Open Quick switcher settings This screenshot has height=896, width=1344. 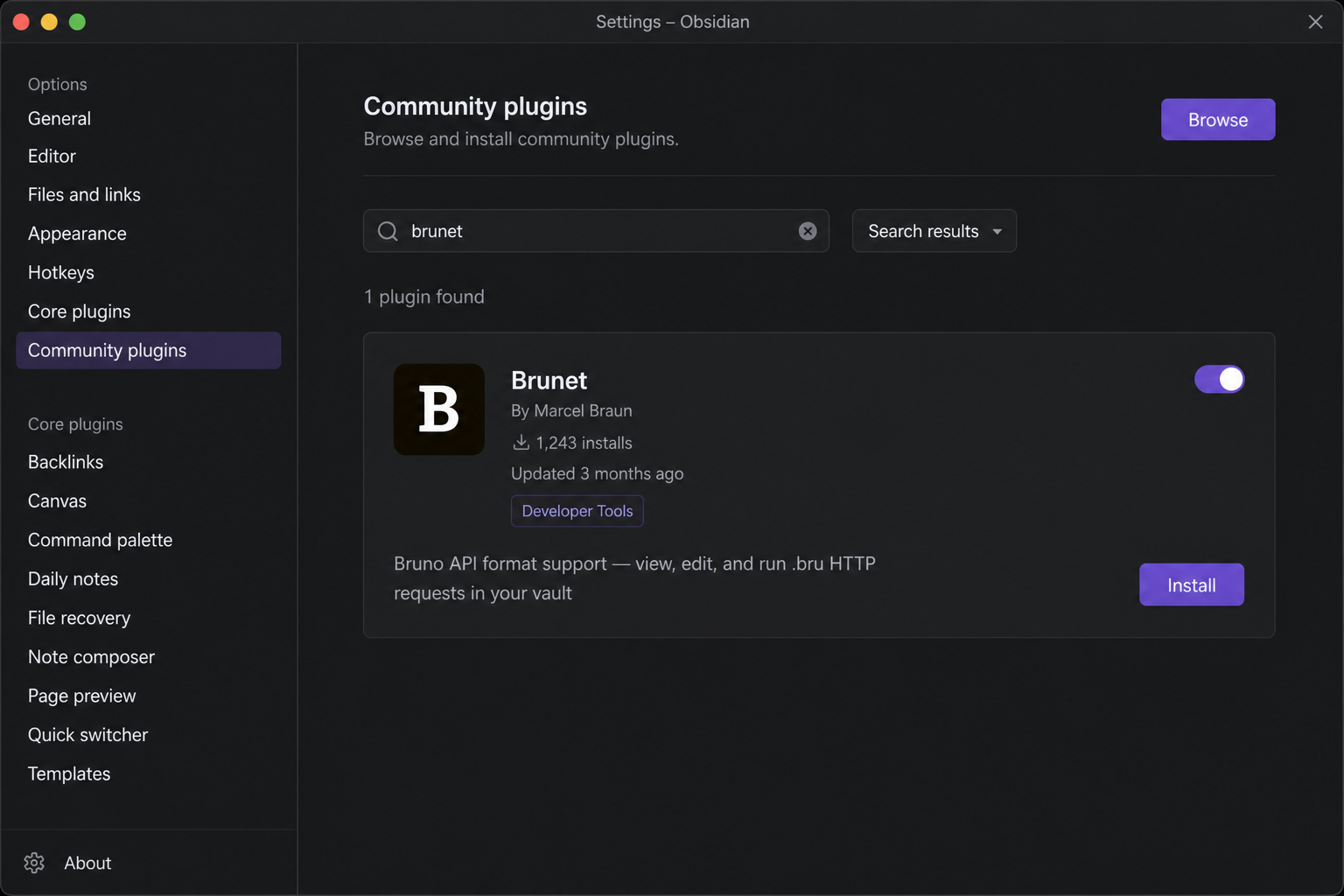tap(87, 735)
